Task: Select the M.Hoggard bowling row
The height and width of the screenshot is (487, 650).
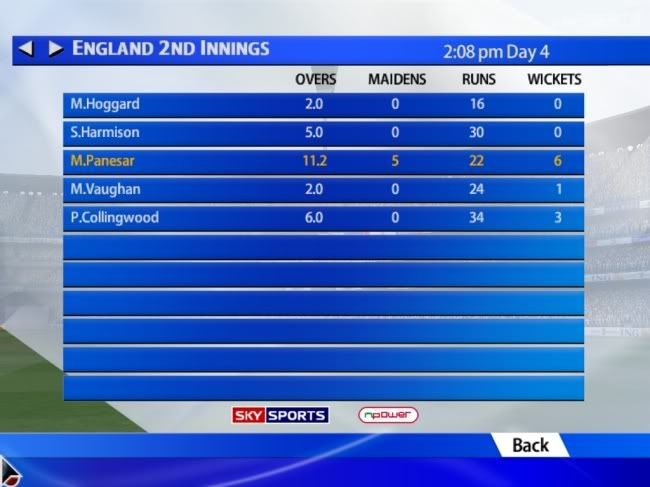Action: [x=323, y=105]
